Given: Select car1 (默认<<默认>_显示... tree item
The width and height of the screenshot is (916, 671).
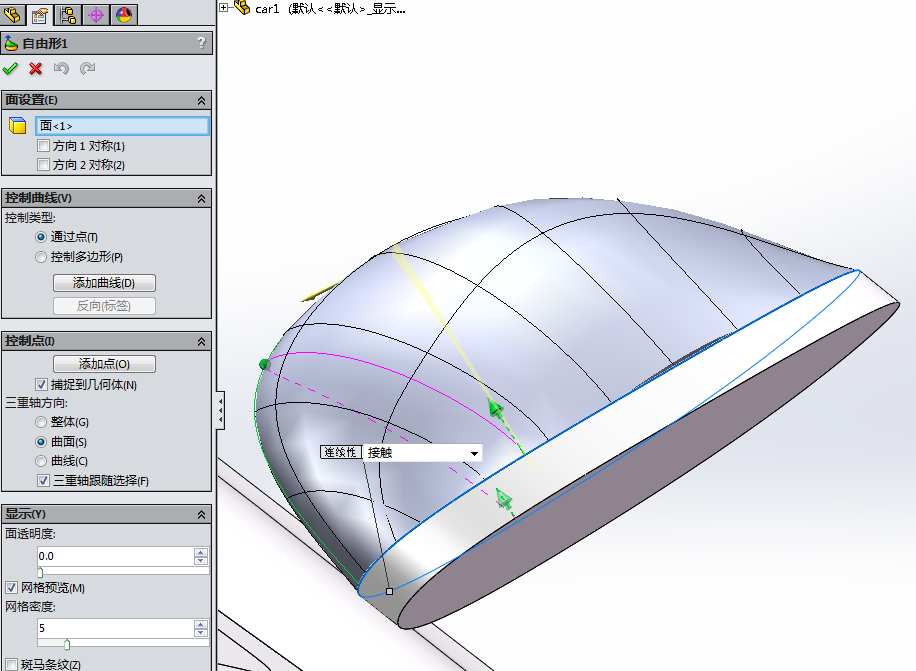Looking at the screenshot, I should [x=330, y=9].
